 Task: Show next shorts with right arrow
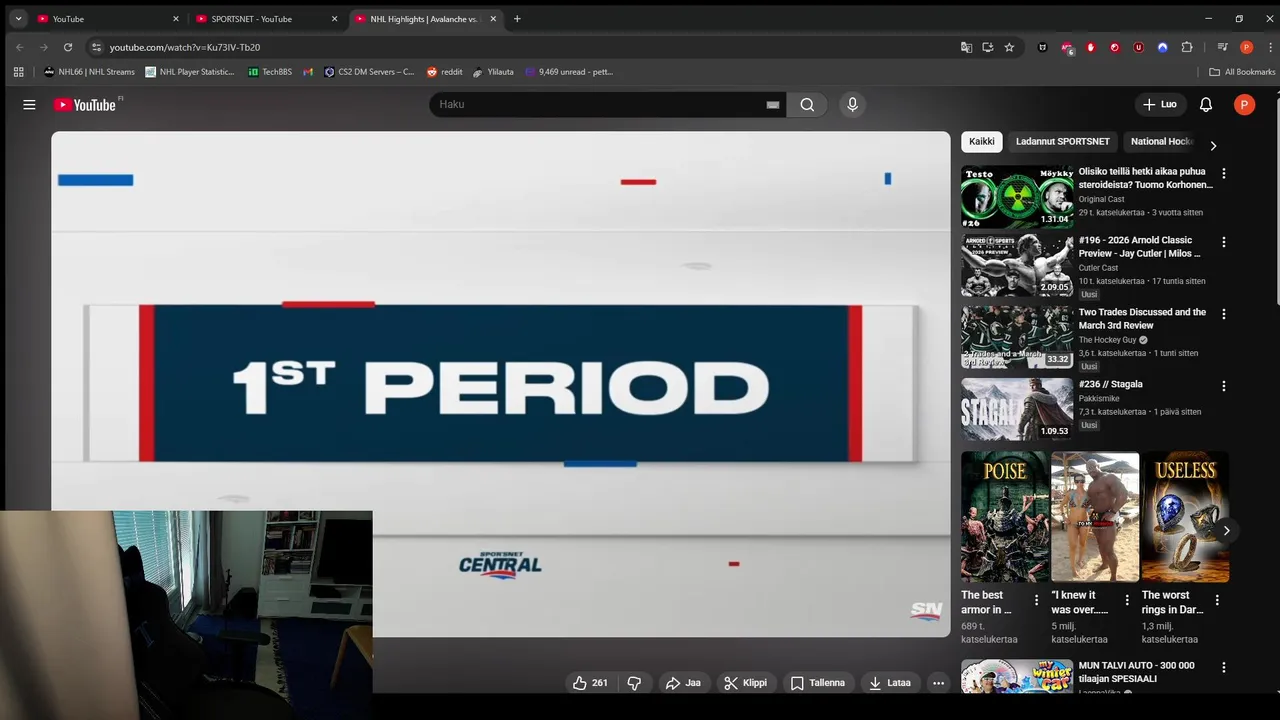(1226, 531)
